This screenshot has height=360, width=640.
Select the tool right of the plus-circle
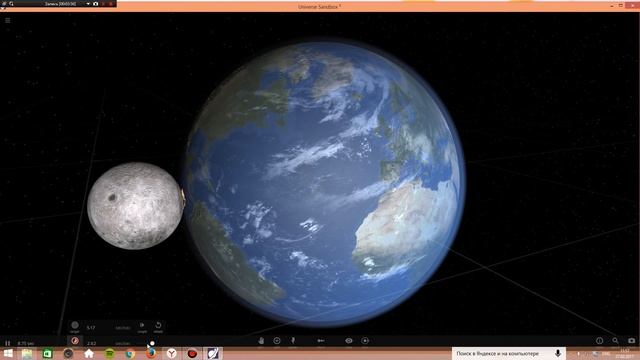(x=293, y=340)
